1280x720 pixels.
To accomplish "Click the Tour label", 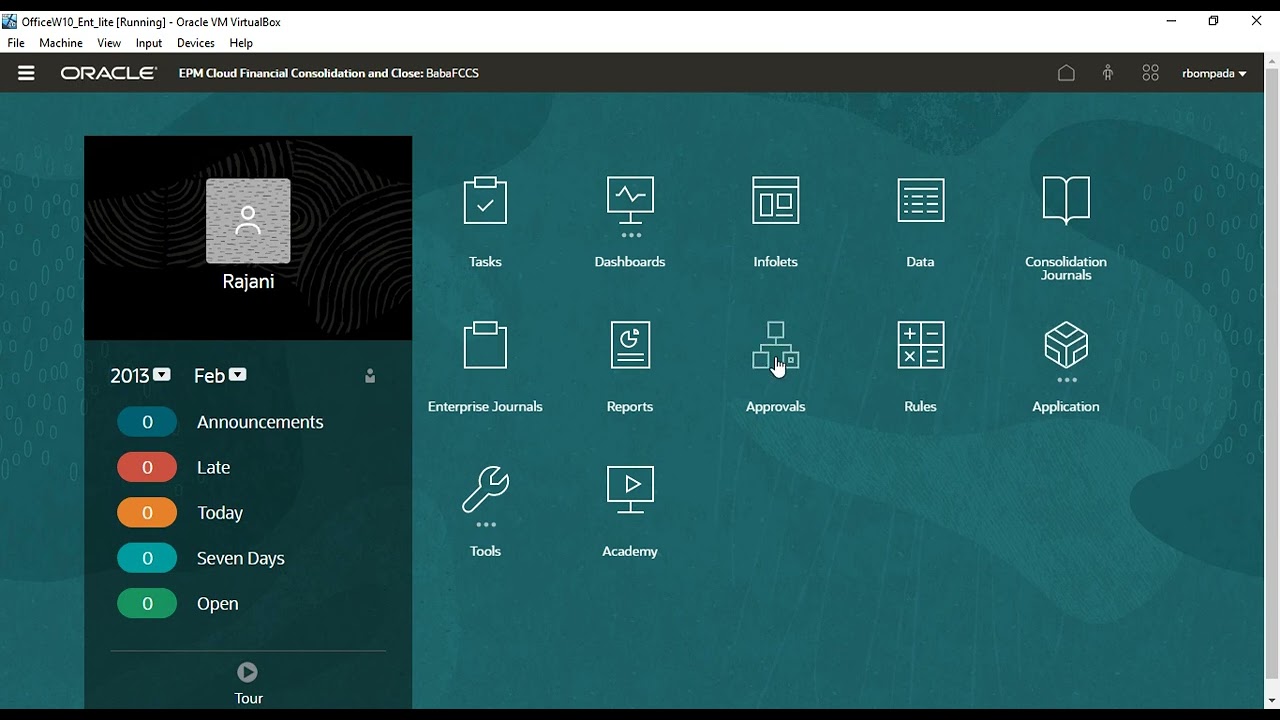I will [248, 698].
